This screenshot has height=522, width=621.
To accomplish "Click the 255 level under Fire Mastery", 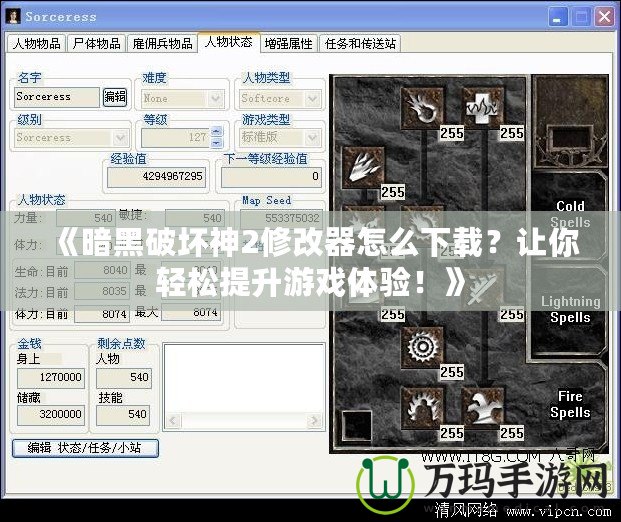I will coord(452,433).
